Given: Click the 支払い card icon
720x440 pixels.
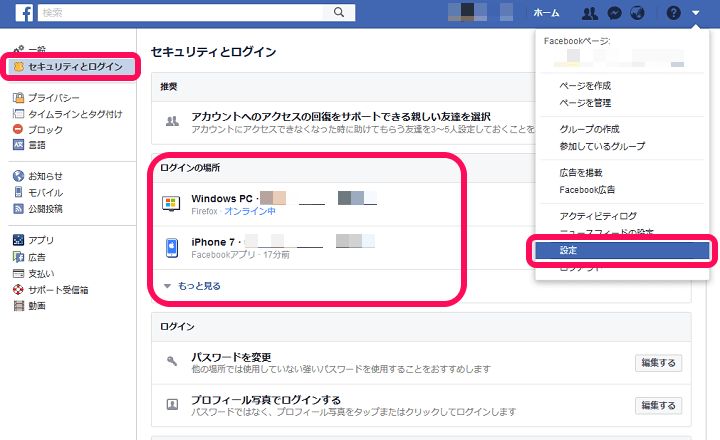Looking at the screenshot, I should point(18,273).
